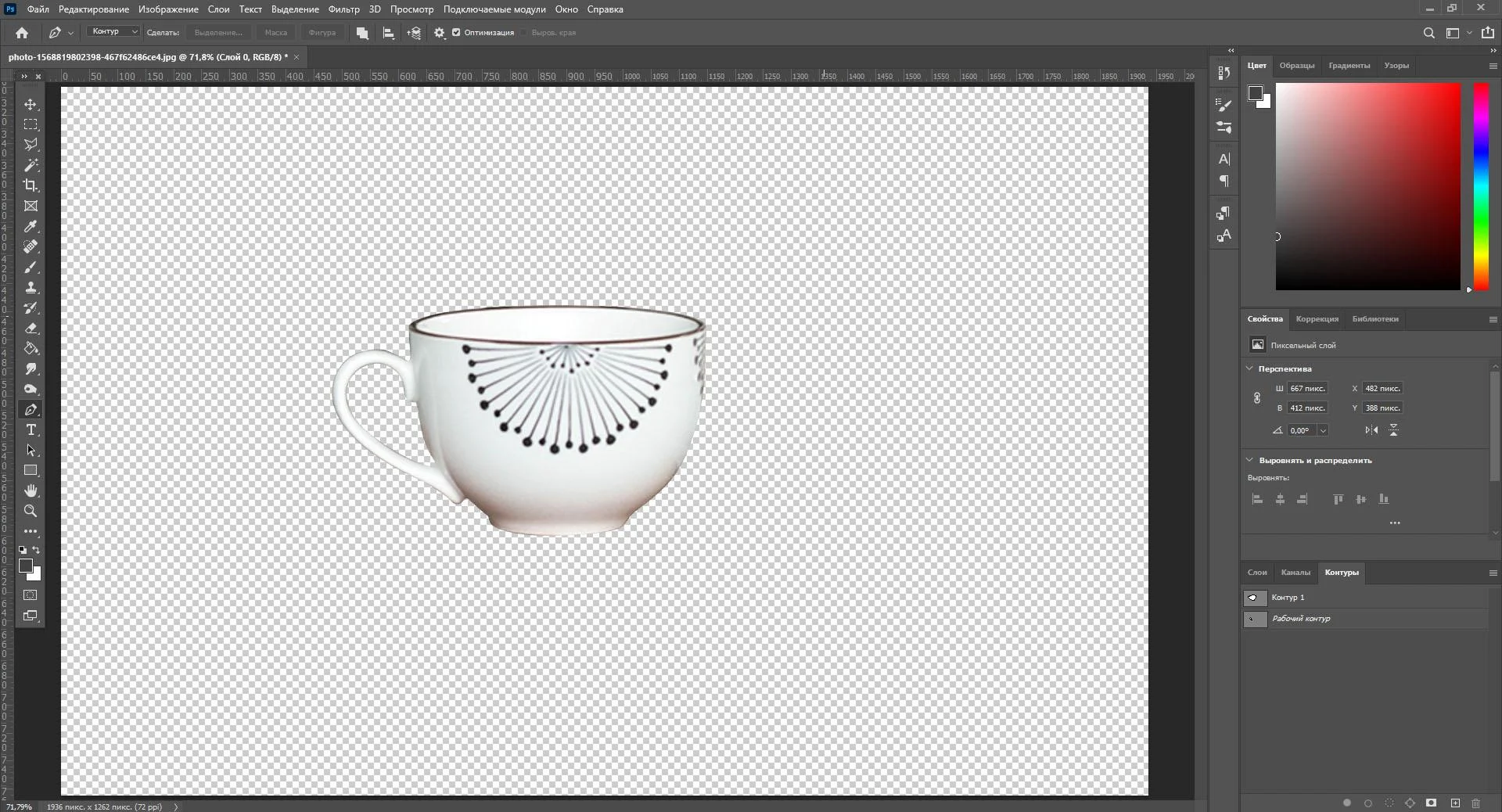
Task: Click the Выделение... button
Action: [218, 33]
